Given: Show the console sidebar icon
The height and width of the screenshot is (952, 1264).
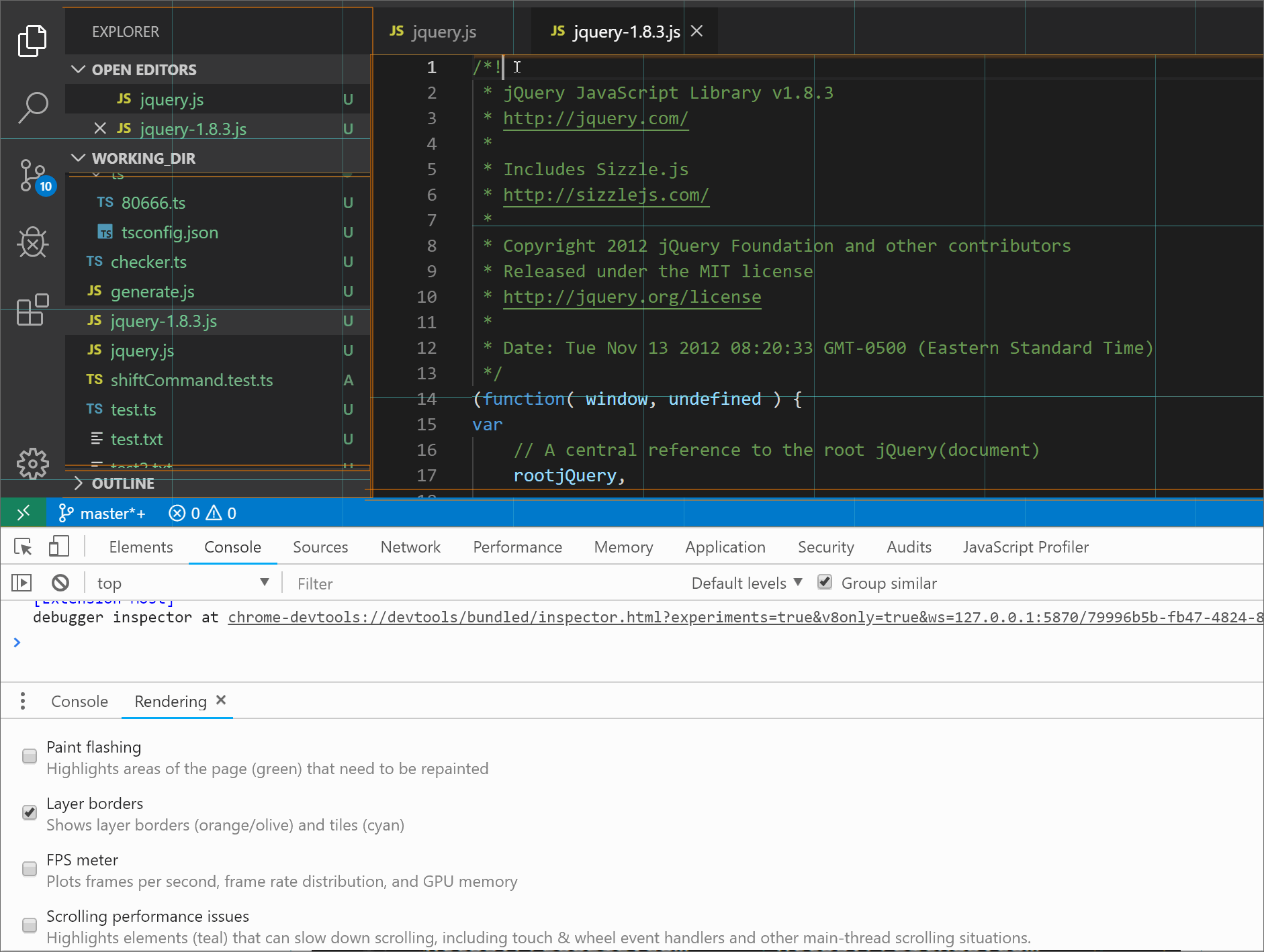Looking at the screenshot, I should (21, 583).
